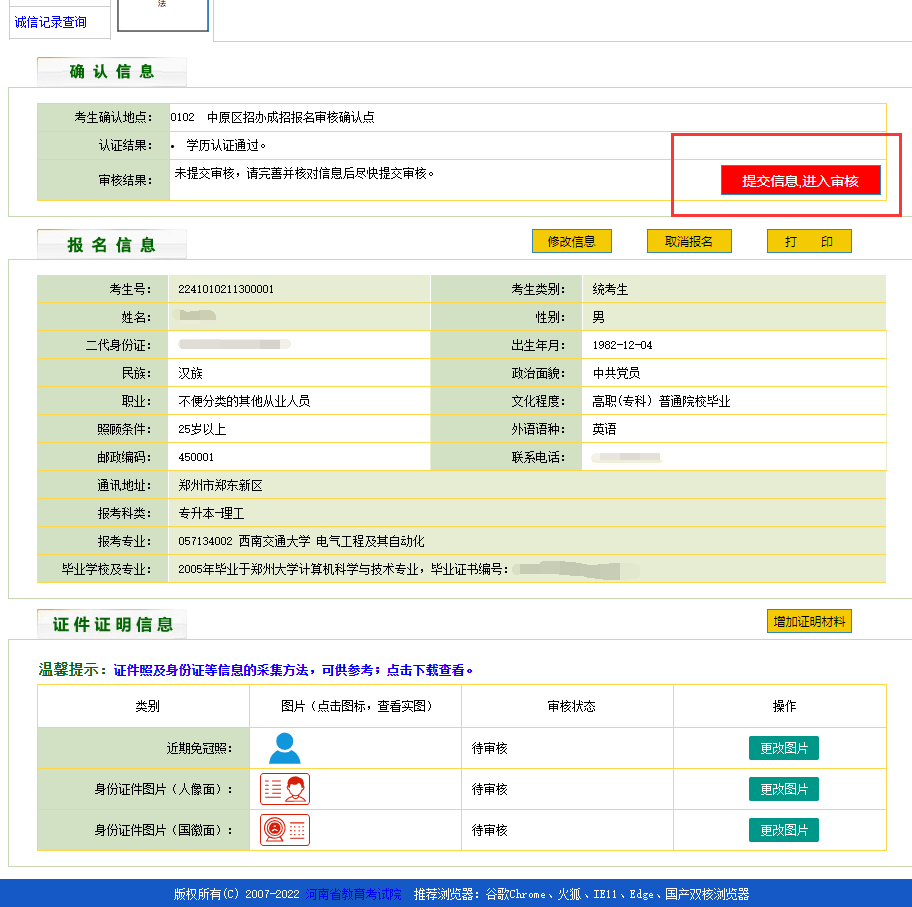Open the 点击下载查看 tip link
The image size is (912, 907).
(x=430, y=670)
